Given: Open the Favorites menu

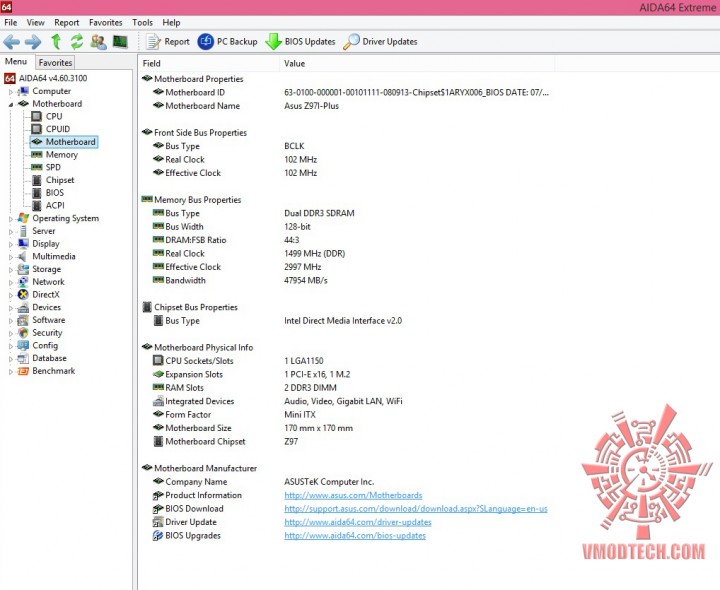Looking at the screenshot, I should [106, 22].
